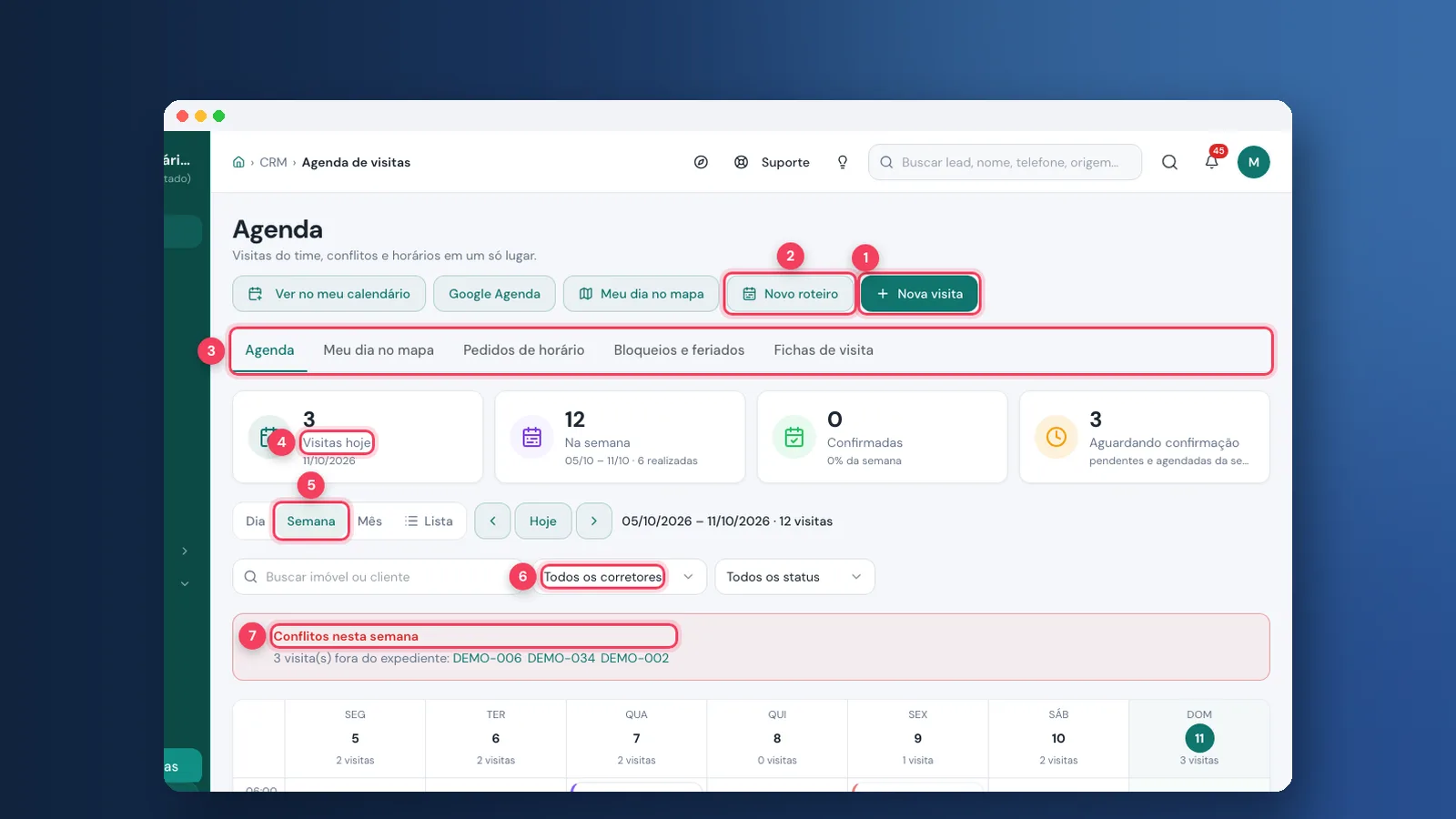Open the M user avatar menu

click(1253, 162)
